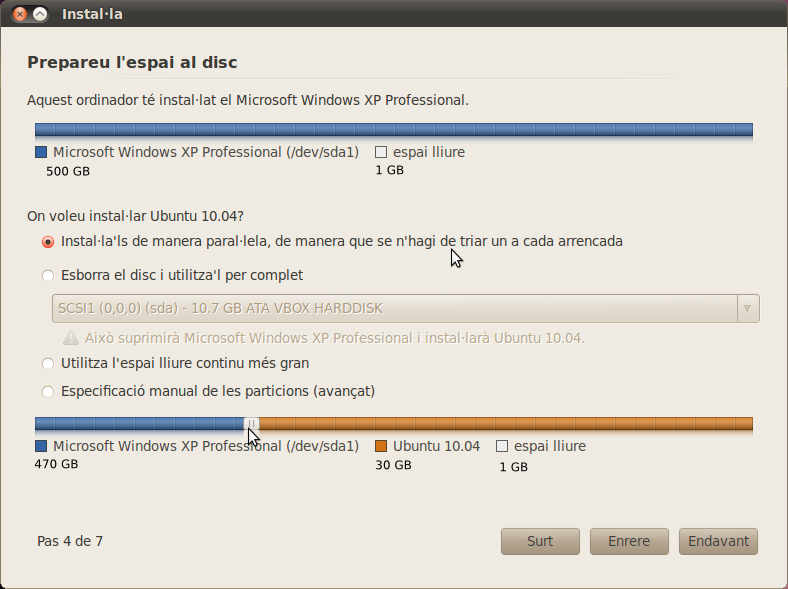The height and width of the screenshot is (589, 788).
Task: Click the Endavant button to continue
Action: pyautogui.click(x=718, y=541)
